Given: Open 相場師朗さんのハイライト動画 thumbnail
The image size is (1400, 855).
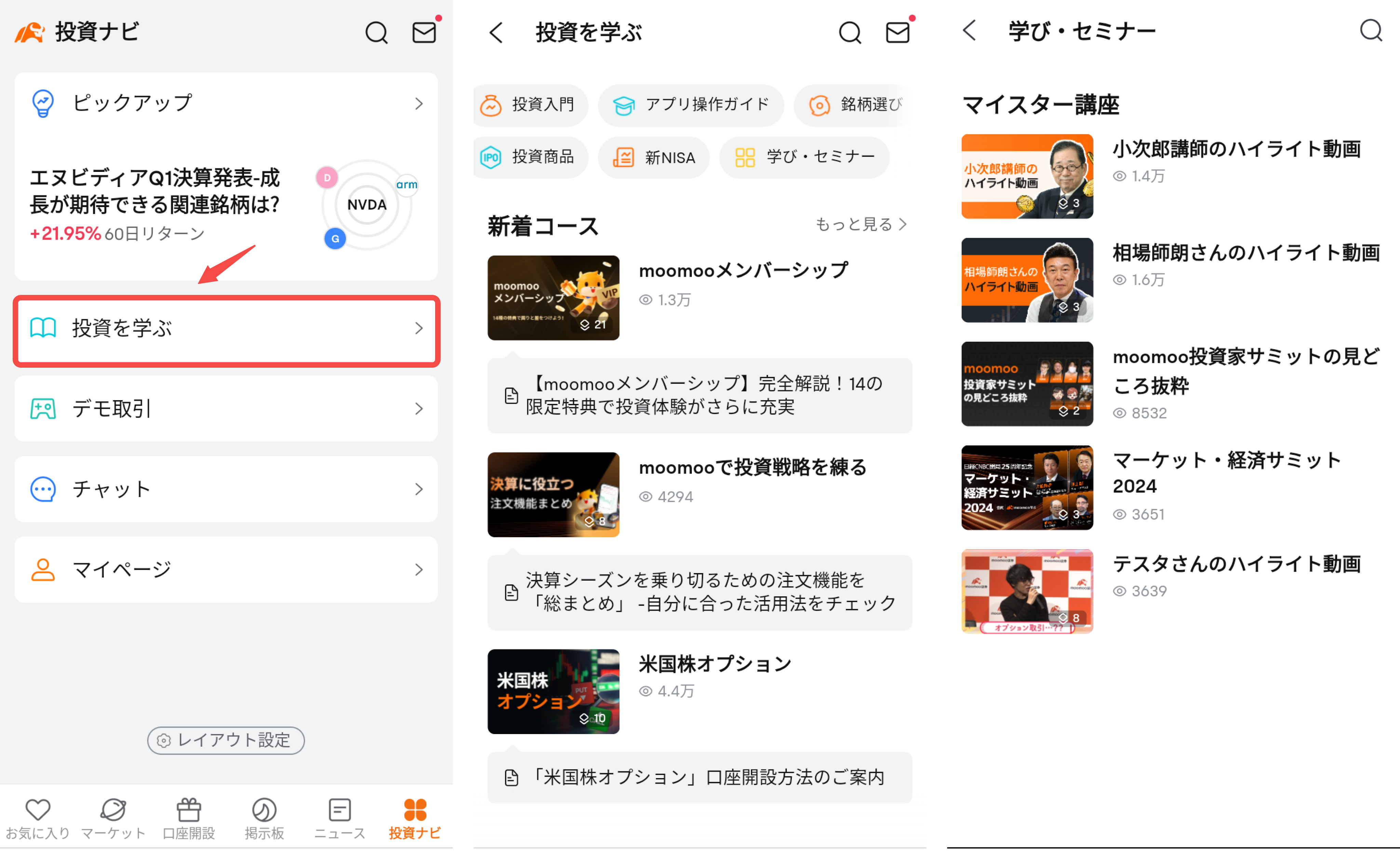Looking at the screenshot, I should pos(1027,280).
